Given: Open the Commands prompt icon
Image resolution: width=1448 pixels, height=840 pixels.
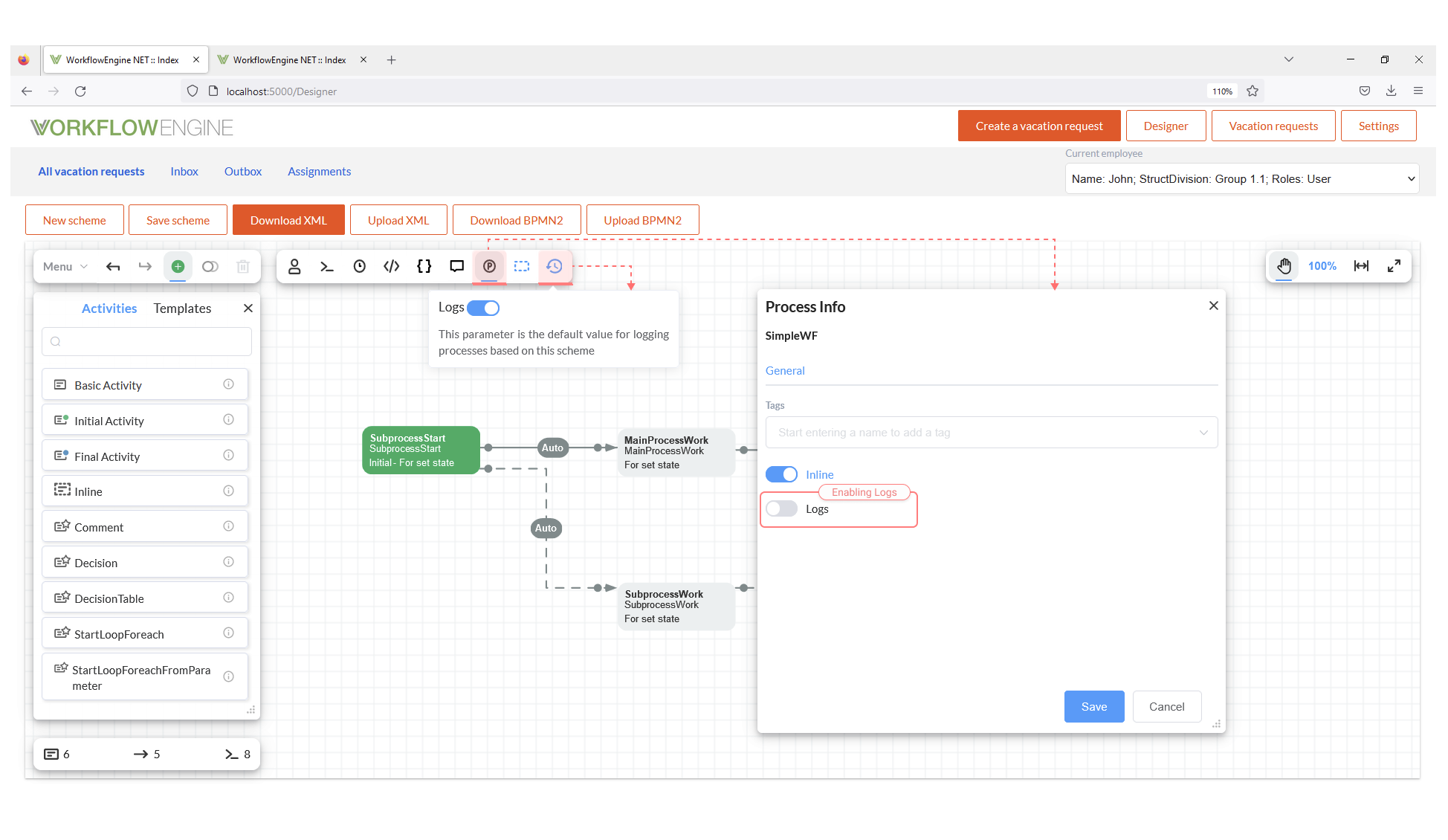Looking at the screenshot, I should coord(327,267).
